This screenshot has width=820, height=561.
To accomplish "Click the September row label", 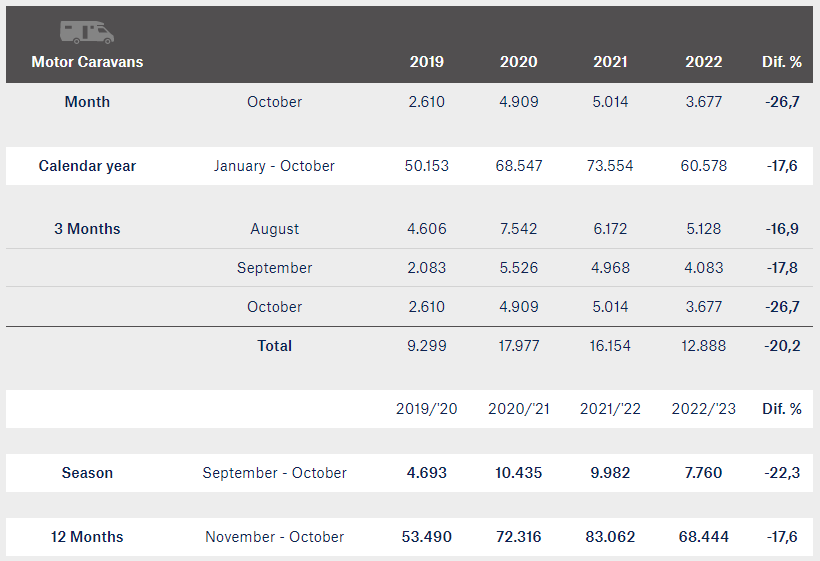I will click(274, 268).
